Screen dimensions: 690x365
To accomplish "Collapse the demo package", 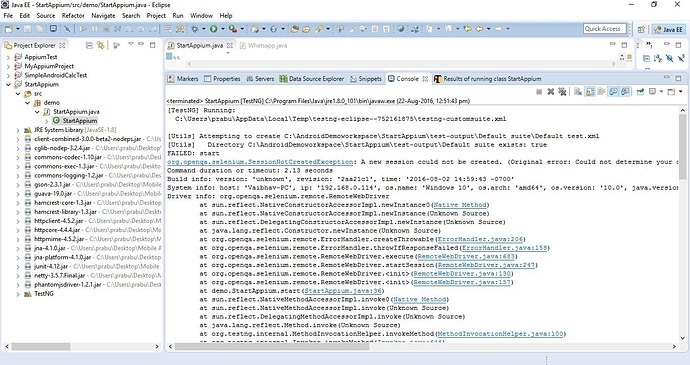I will tap(27, 103).
